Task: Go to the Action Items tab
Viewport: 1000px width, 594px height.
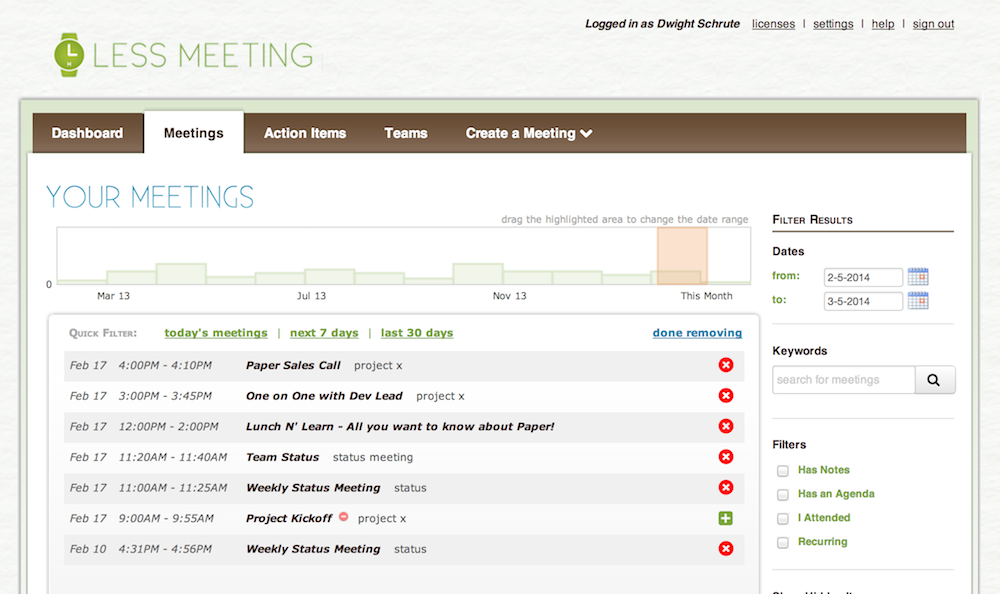Action: tap(305, 133)
